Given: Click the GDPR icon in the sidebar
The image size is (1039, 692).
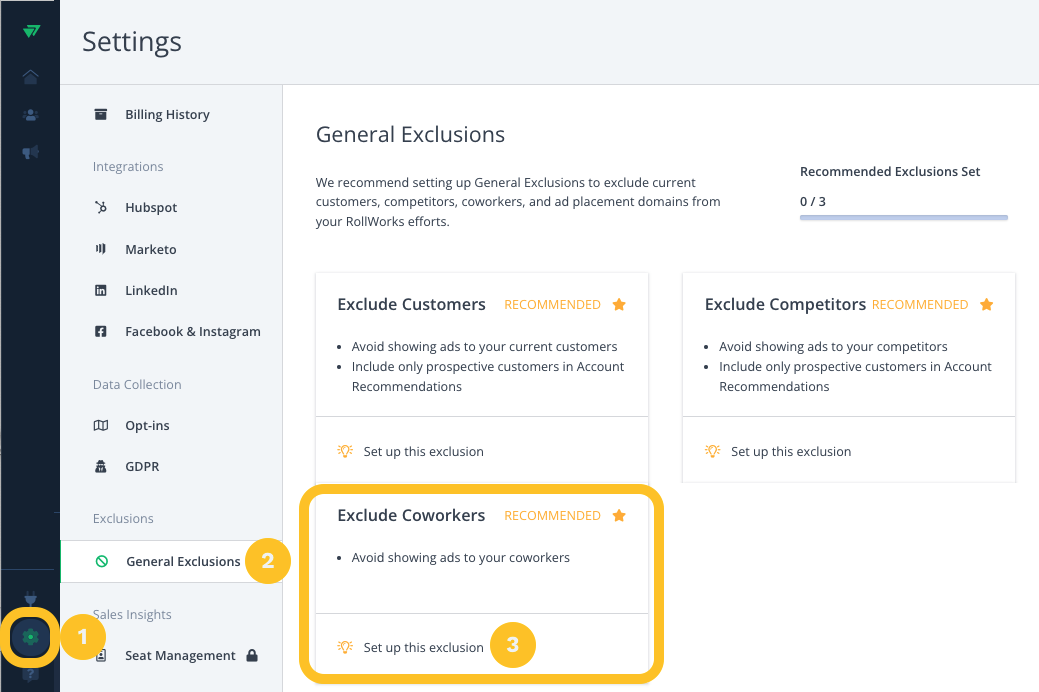Looking at the screenshot, I should (x=101, y=467).
